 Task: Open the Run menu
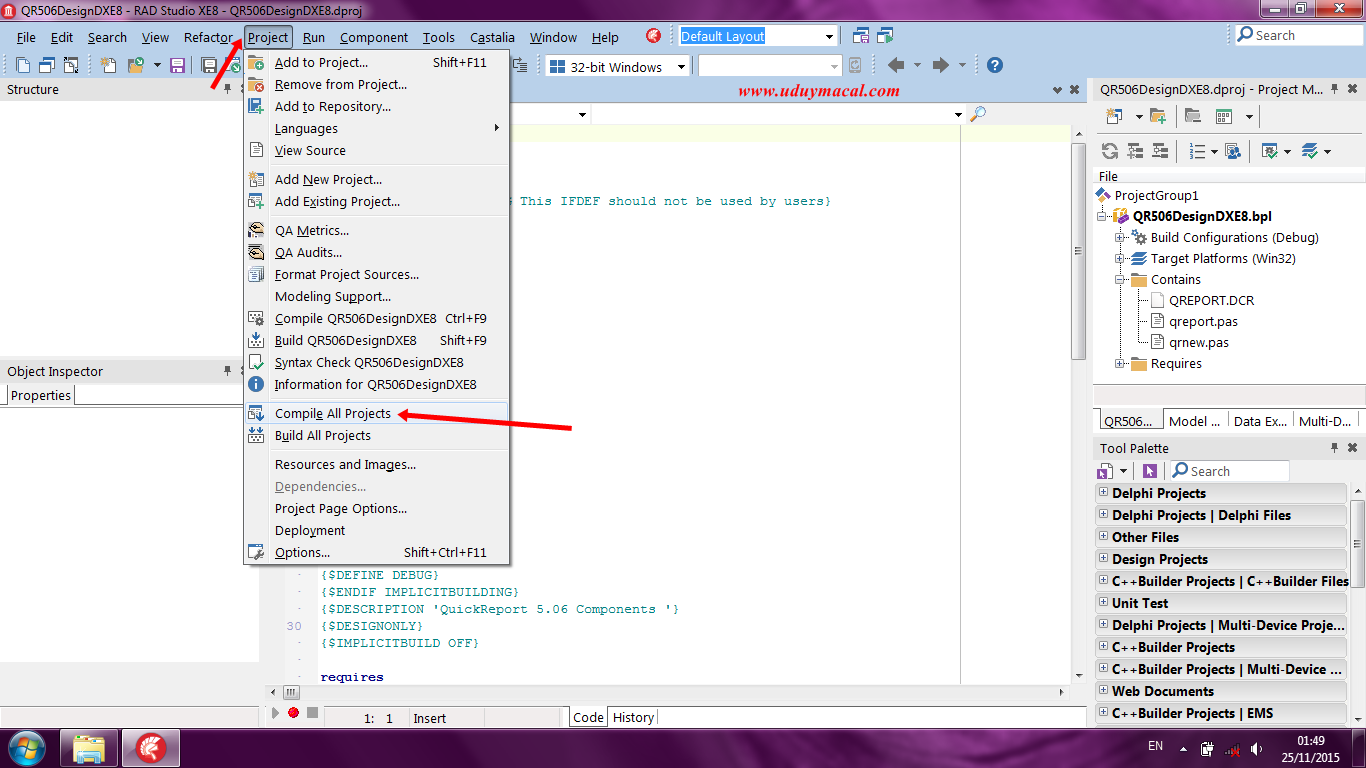[x=314, y=37]
